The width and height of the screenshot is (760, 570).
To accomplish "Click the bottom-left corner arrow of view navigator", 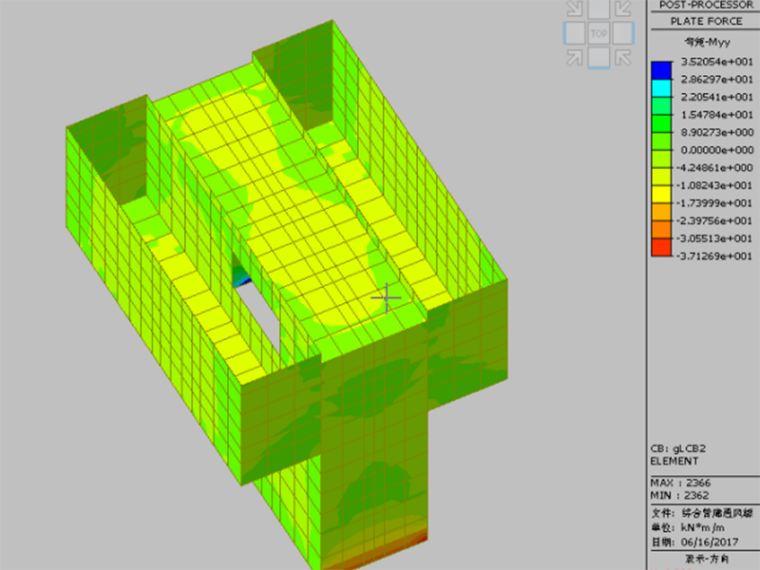I will (x=574, y=58).
